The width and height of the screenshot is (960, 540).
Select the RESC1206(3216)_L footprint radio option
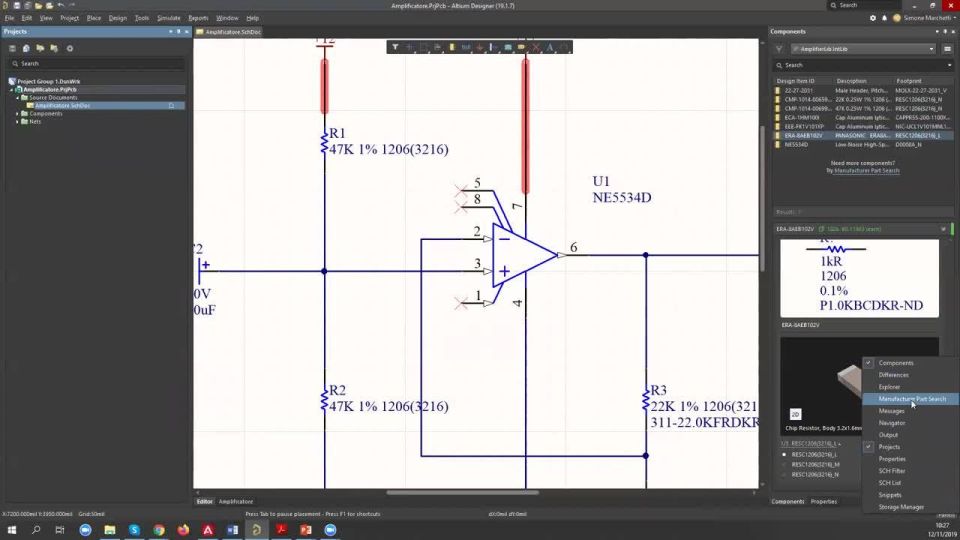click(x=784, y=455)
